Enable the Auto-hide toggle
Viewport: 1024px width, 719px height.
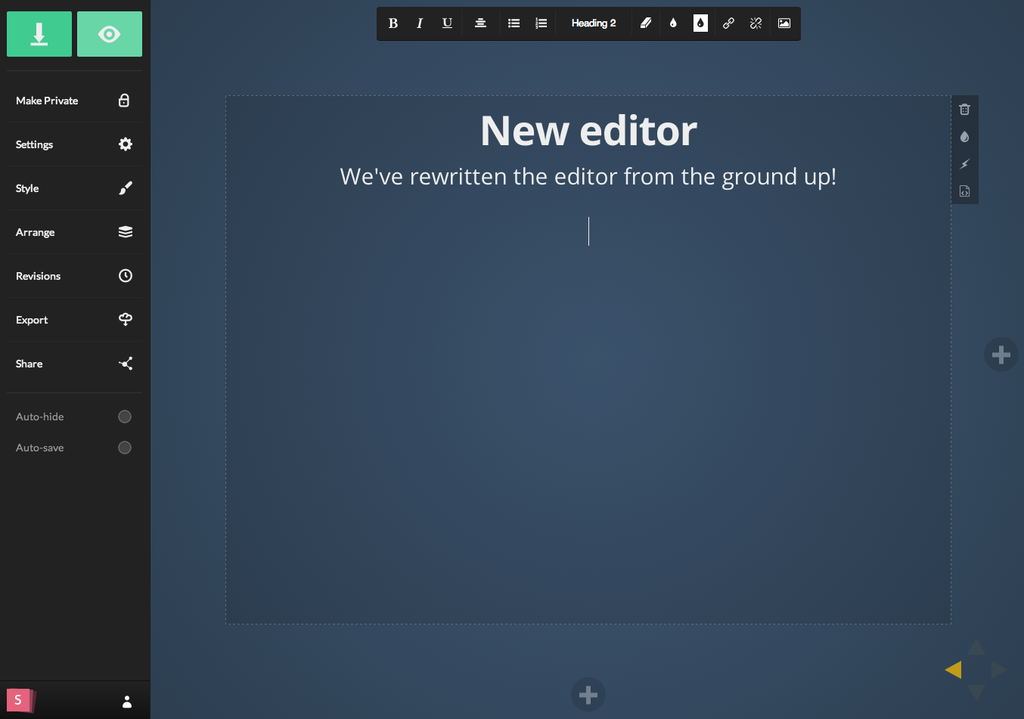pos(125,416)
